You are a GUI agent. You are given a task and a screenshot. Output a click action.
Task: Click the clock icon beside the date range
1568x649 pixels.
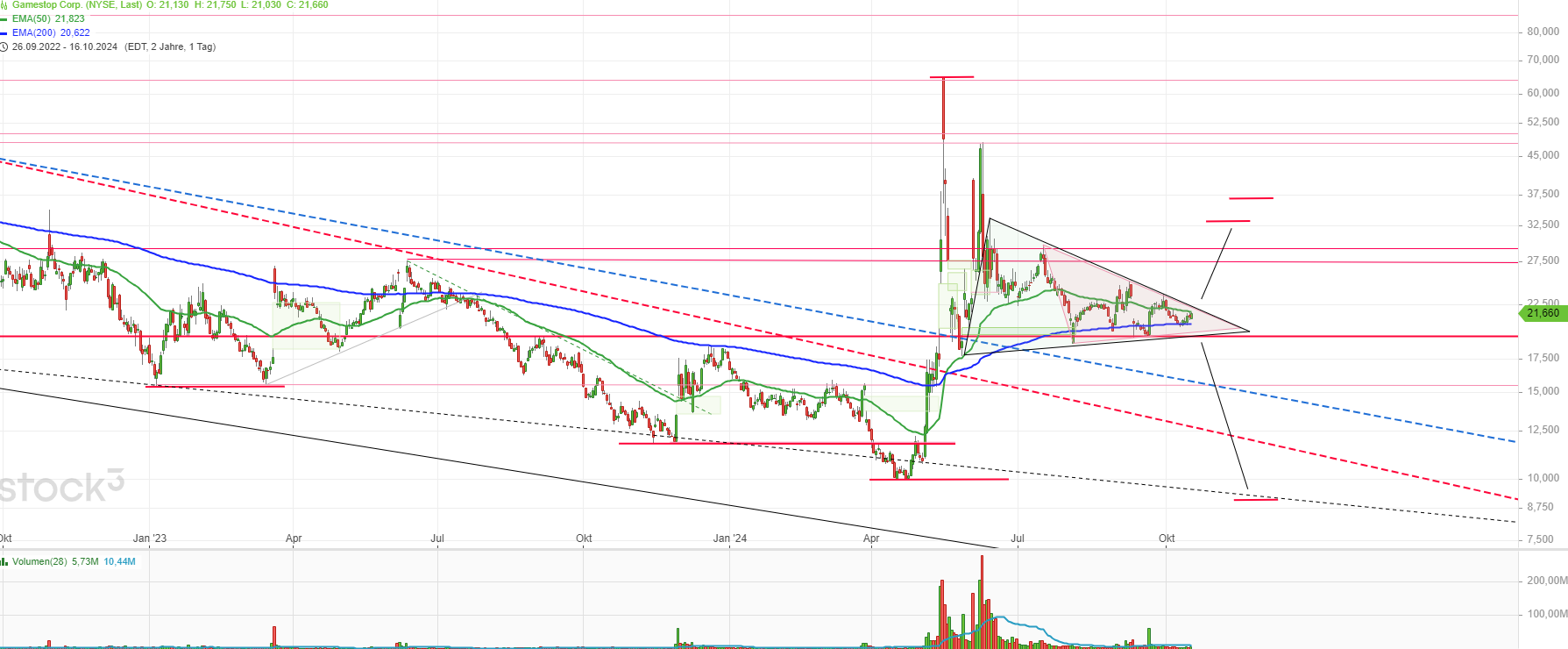(4, 47)
